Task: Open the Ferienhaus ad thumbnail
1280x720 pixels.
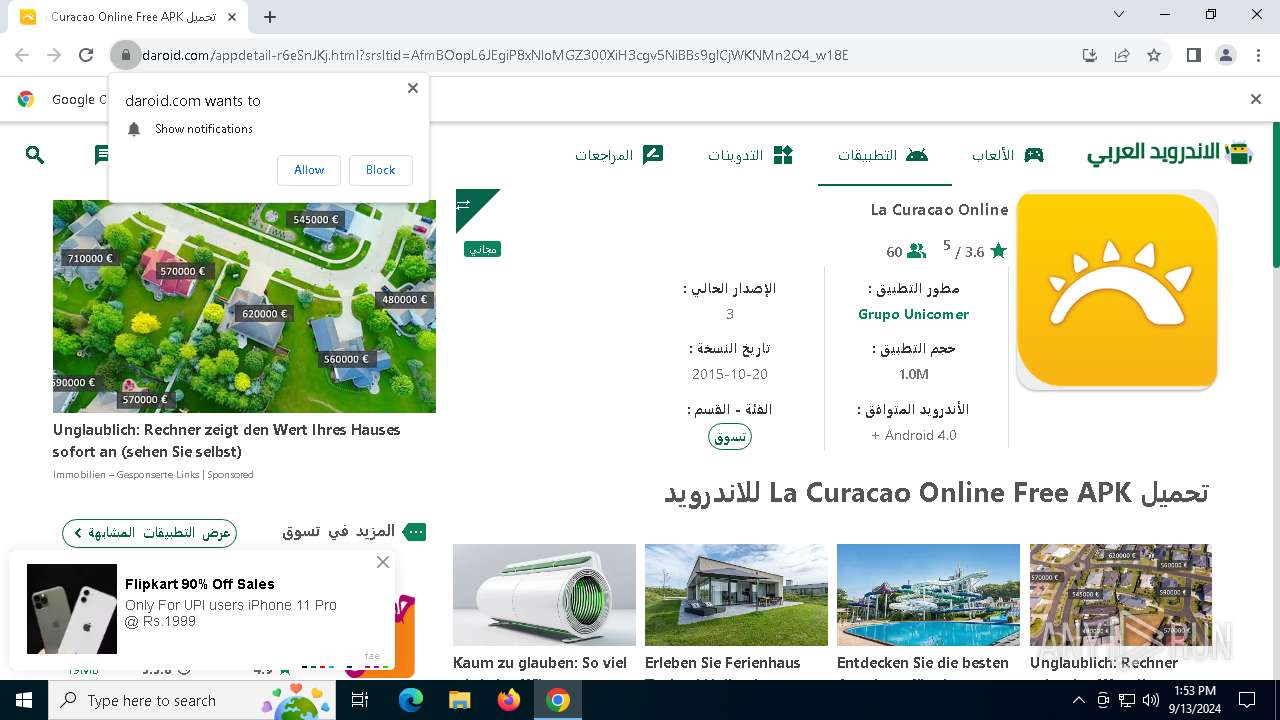Action: [x=736, y=595]
